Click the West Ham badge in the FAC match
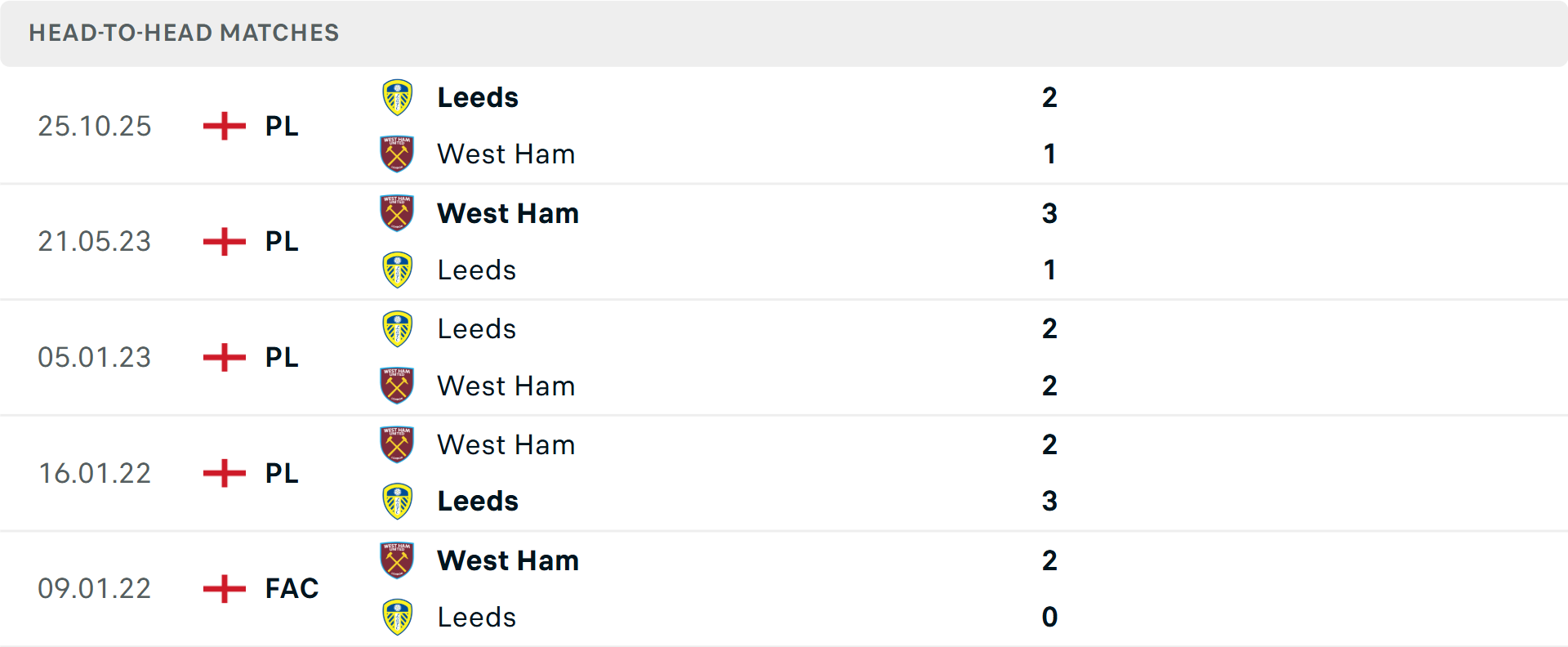The height and width of the screenshot is (647, 1568). (x=397, y=560)
